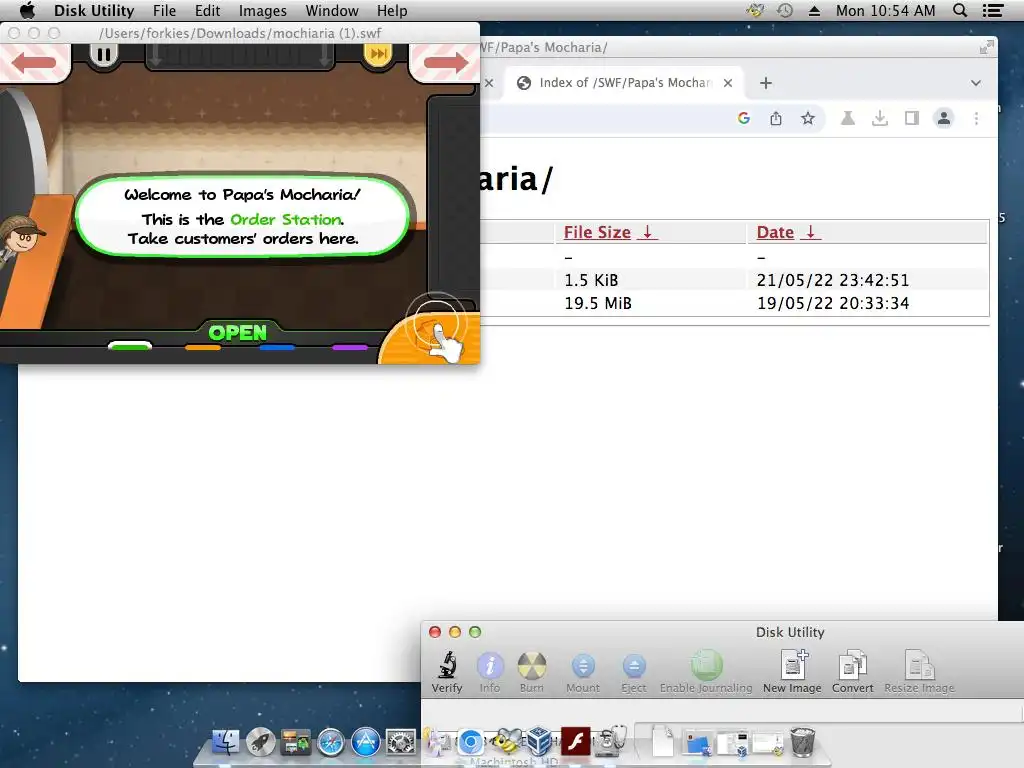Open System Preferences from the Dock
Screen dimensions: 1024x768
(400, 743)
